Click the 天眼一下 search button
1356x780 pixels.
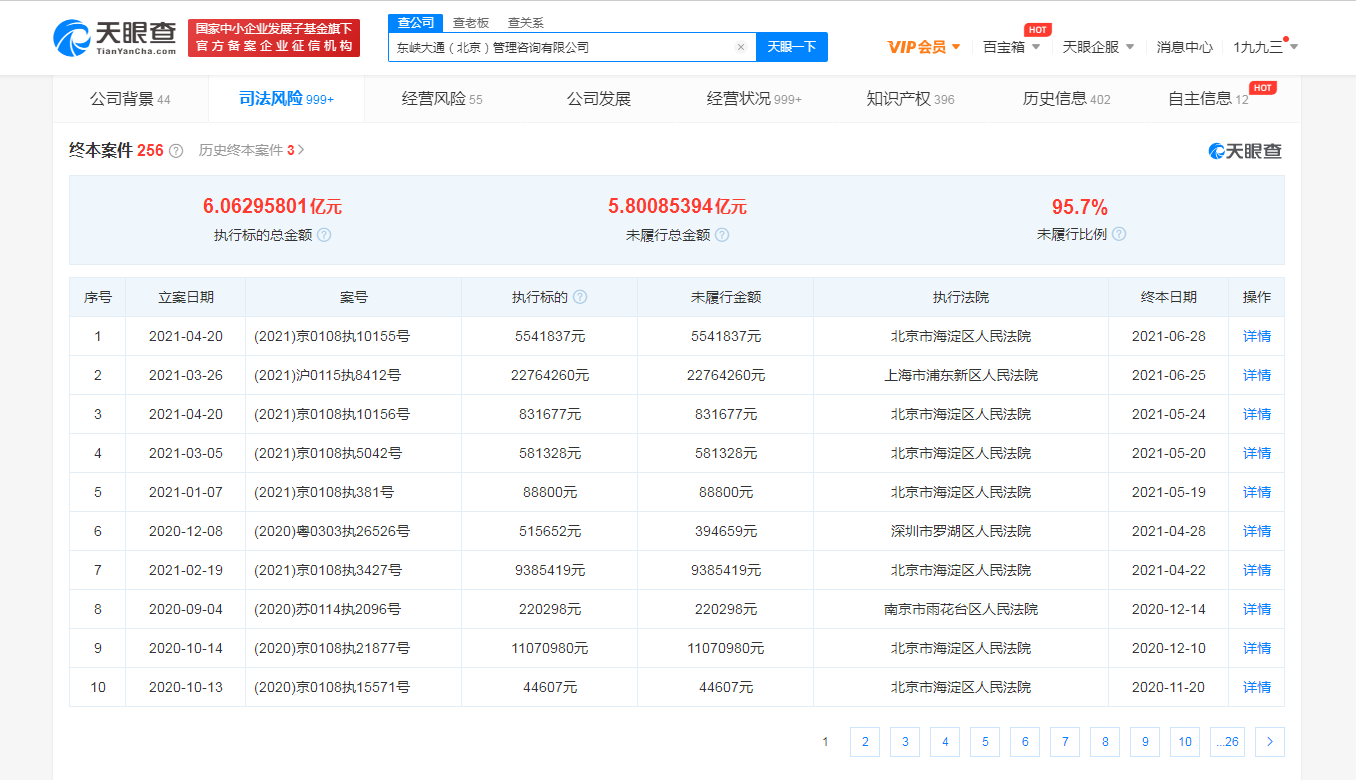(791, 47)
